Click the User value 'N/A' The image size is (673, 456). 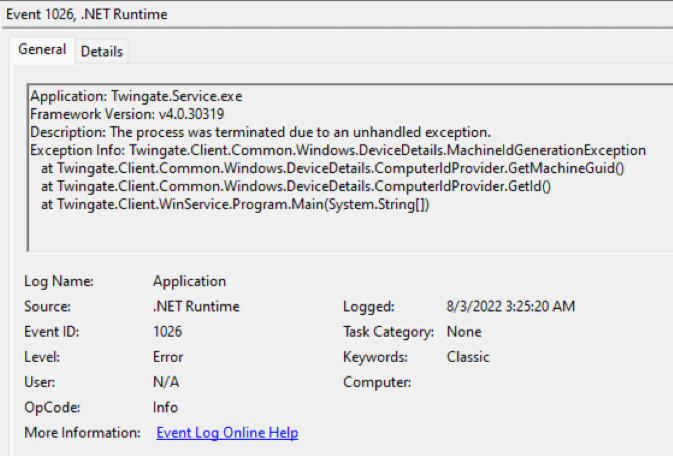[166, 382]
